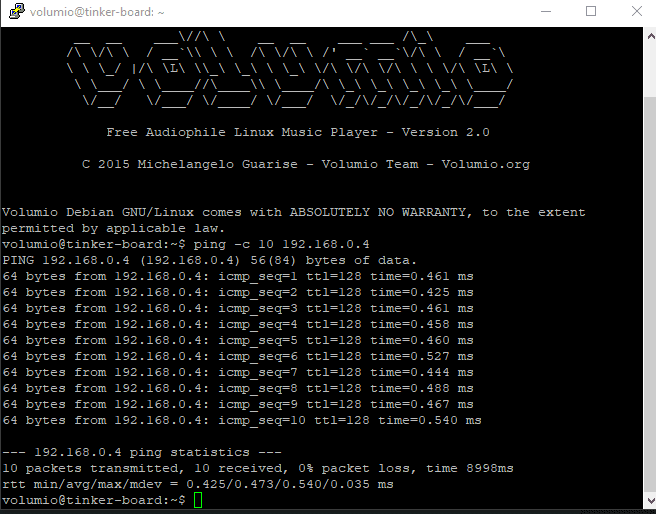Click the 'C 2015 Michelangelo Guarise' copyright line

point(306,164)
